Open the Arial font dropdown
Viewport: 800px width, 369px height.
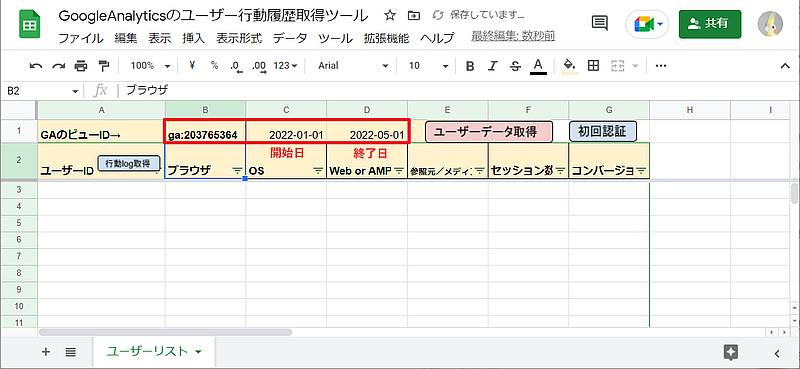pyautogui.click(x=353, y=66)
